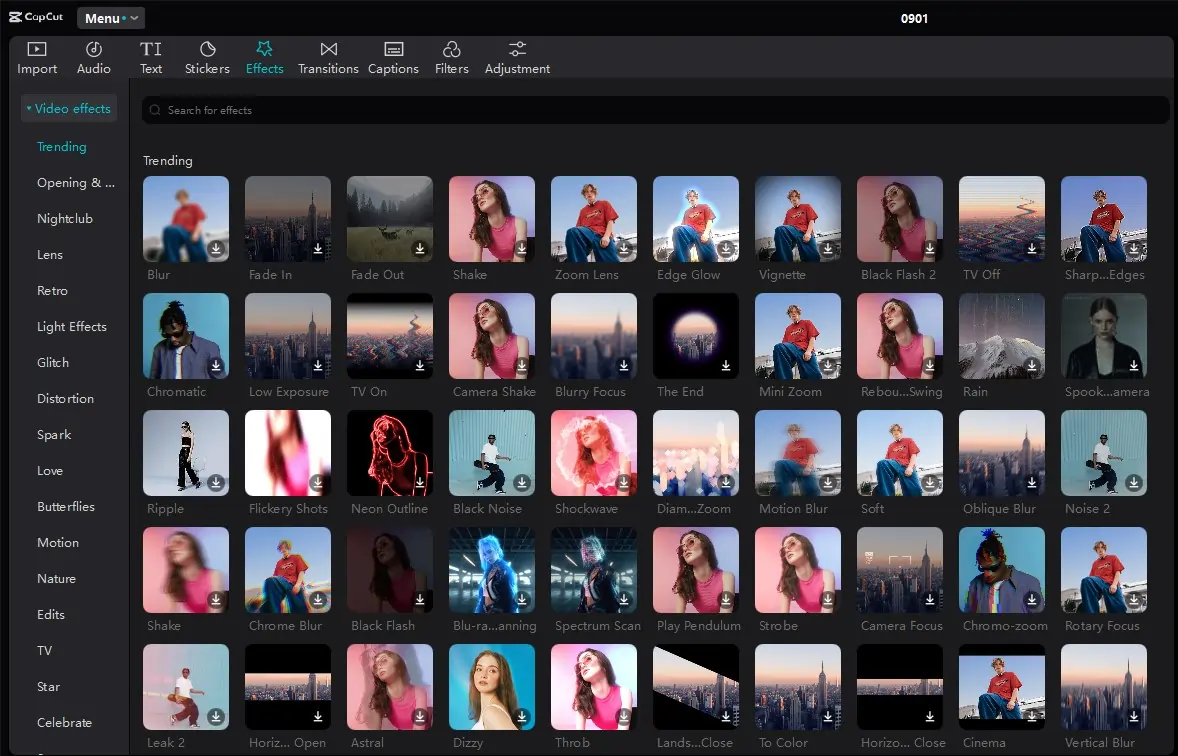1178x756 pixels.
Task: Choose the Lens category
Action: coord(50,255)
